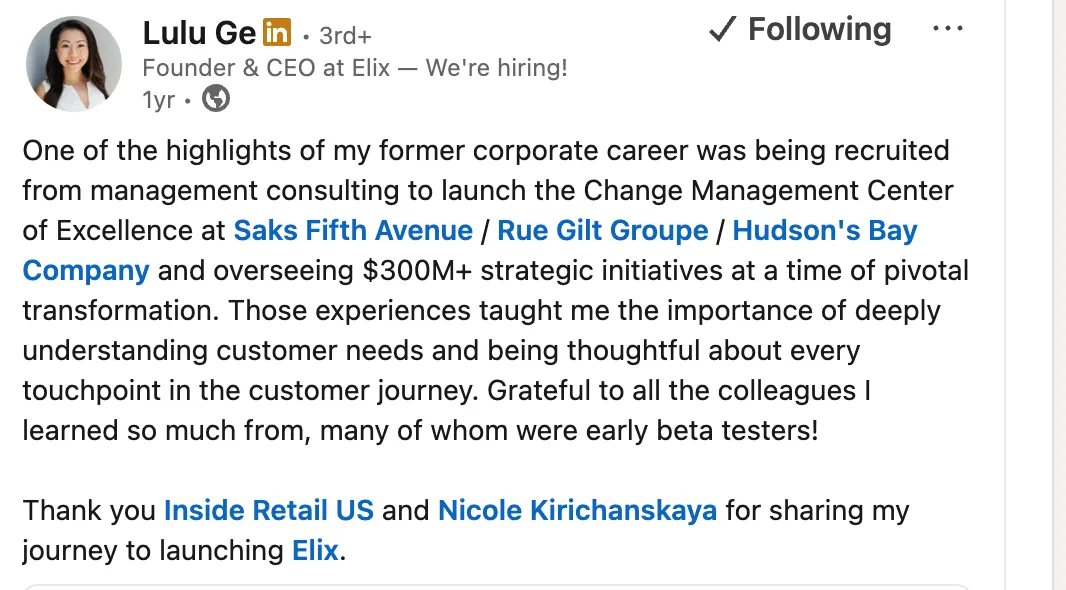Open Nicole Kirichanskaya's profile link
This screenshot has width=1066, height=590.
point(577,510)
